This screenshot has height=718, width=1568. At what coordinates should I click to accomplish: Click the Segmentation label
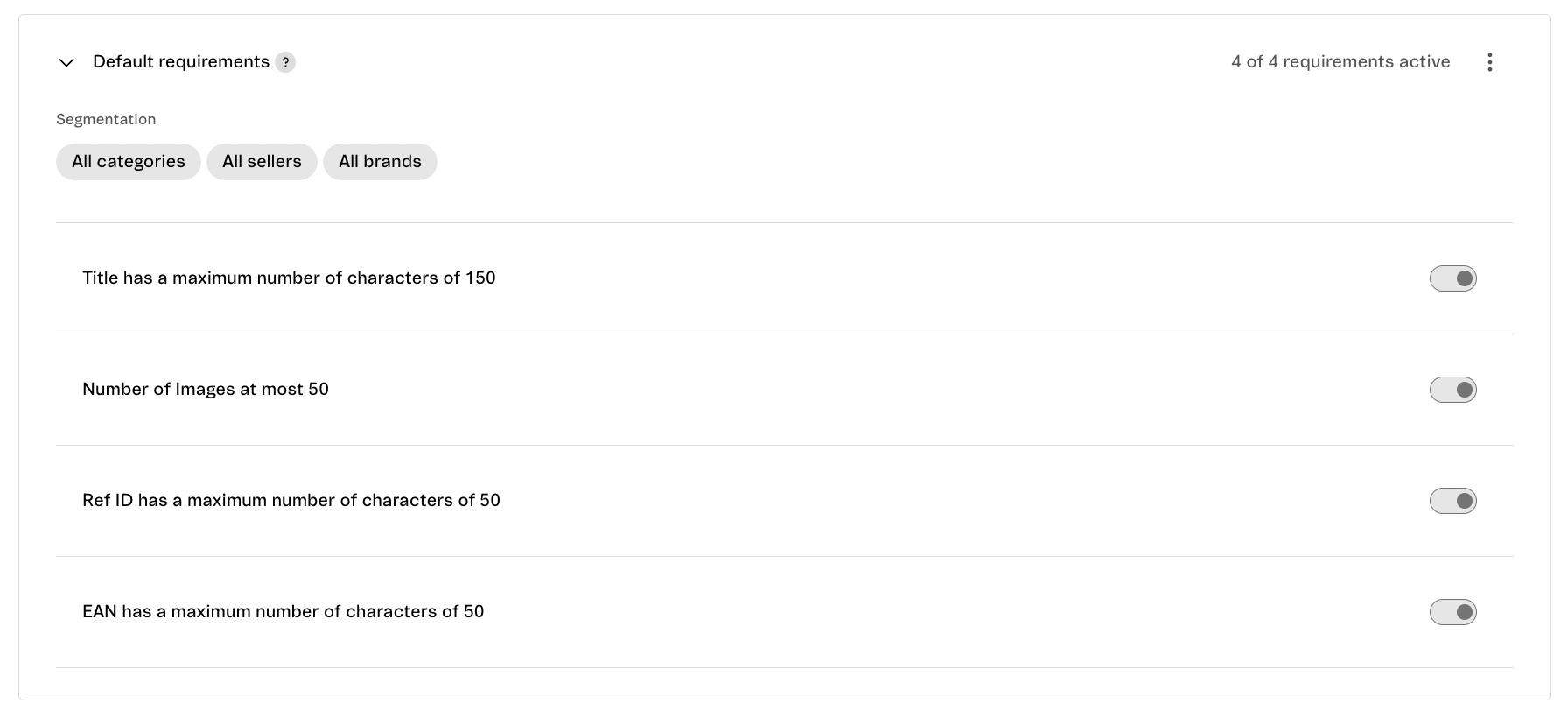coord(106,119)
